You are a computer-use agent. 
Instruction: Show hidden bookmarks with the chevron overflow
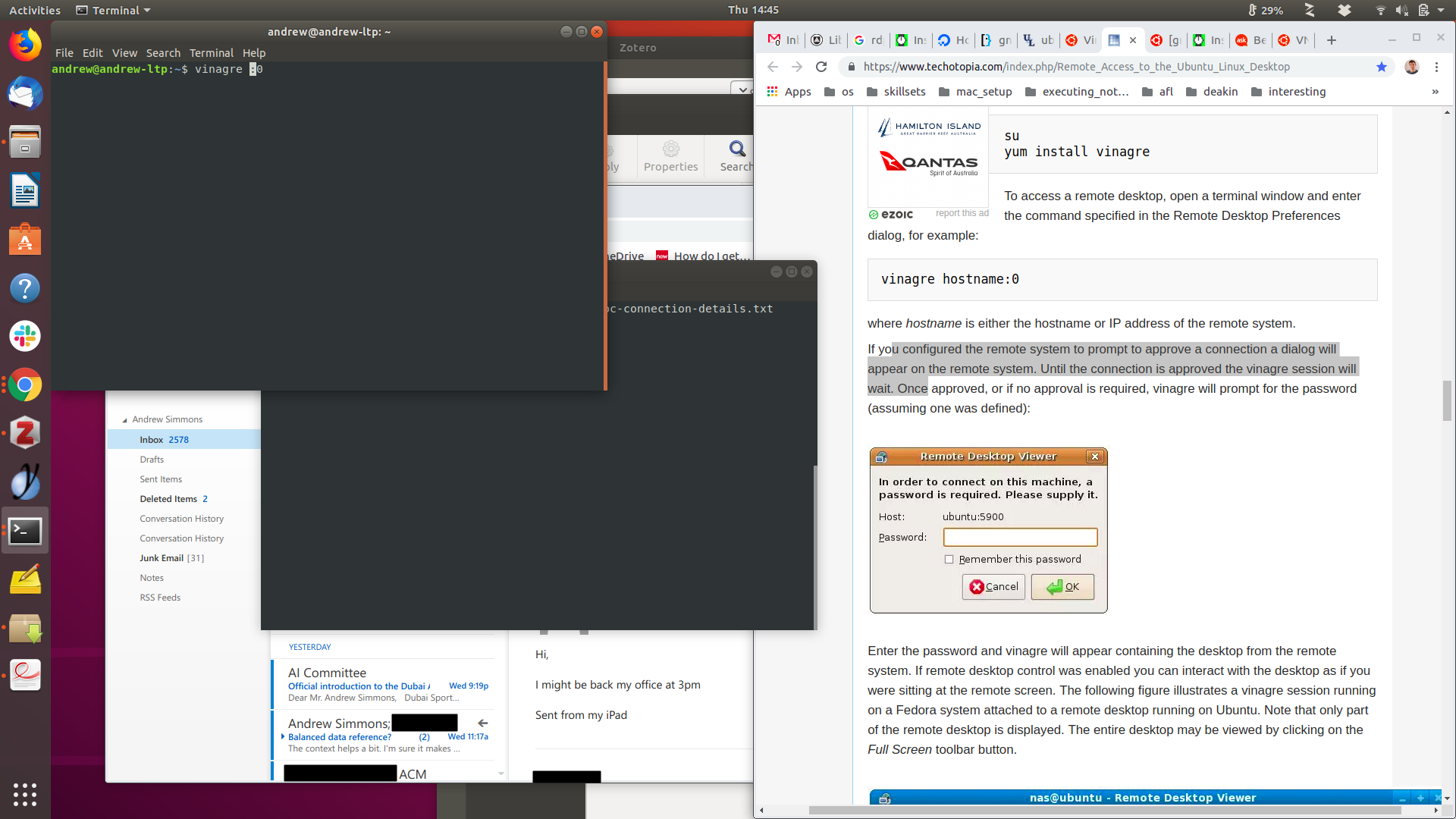pyautogui.click(x=1435, y=92)
